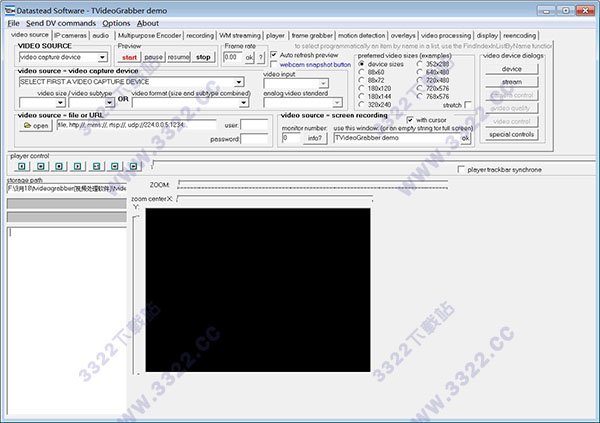600x423 pixels.
Task: Pick the 352x288 video size radio
Action: (420, 64)
